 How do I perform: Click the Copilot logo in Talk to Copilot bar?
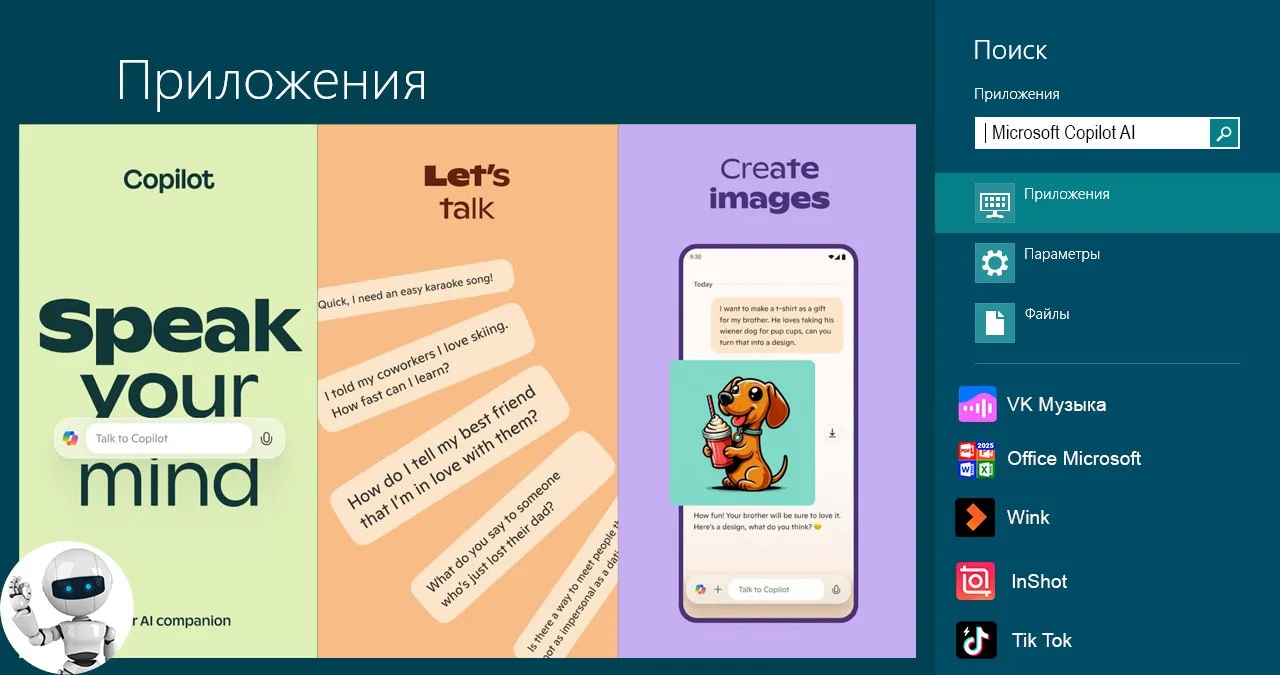[x=70, y=438]
